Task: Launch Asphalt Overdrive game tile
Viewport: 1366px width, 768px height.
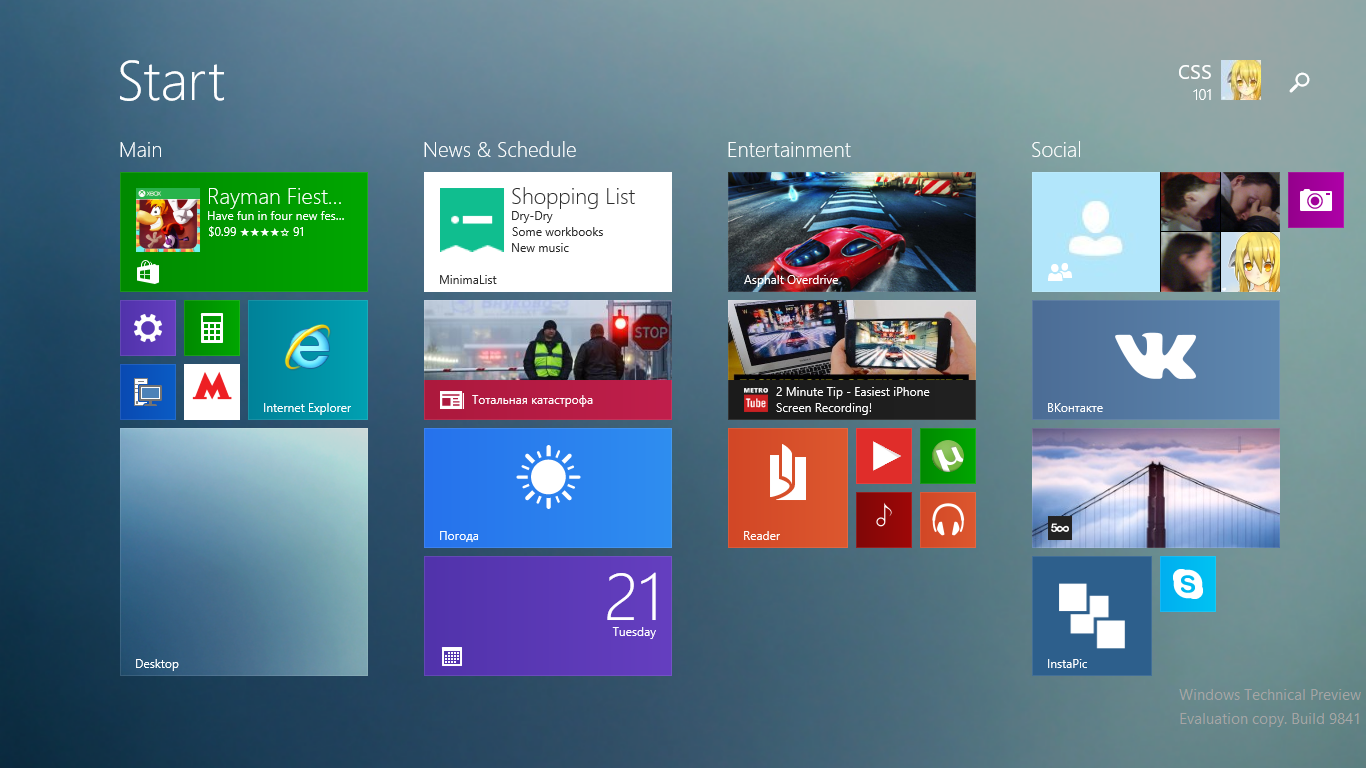Action: [852, 232]
